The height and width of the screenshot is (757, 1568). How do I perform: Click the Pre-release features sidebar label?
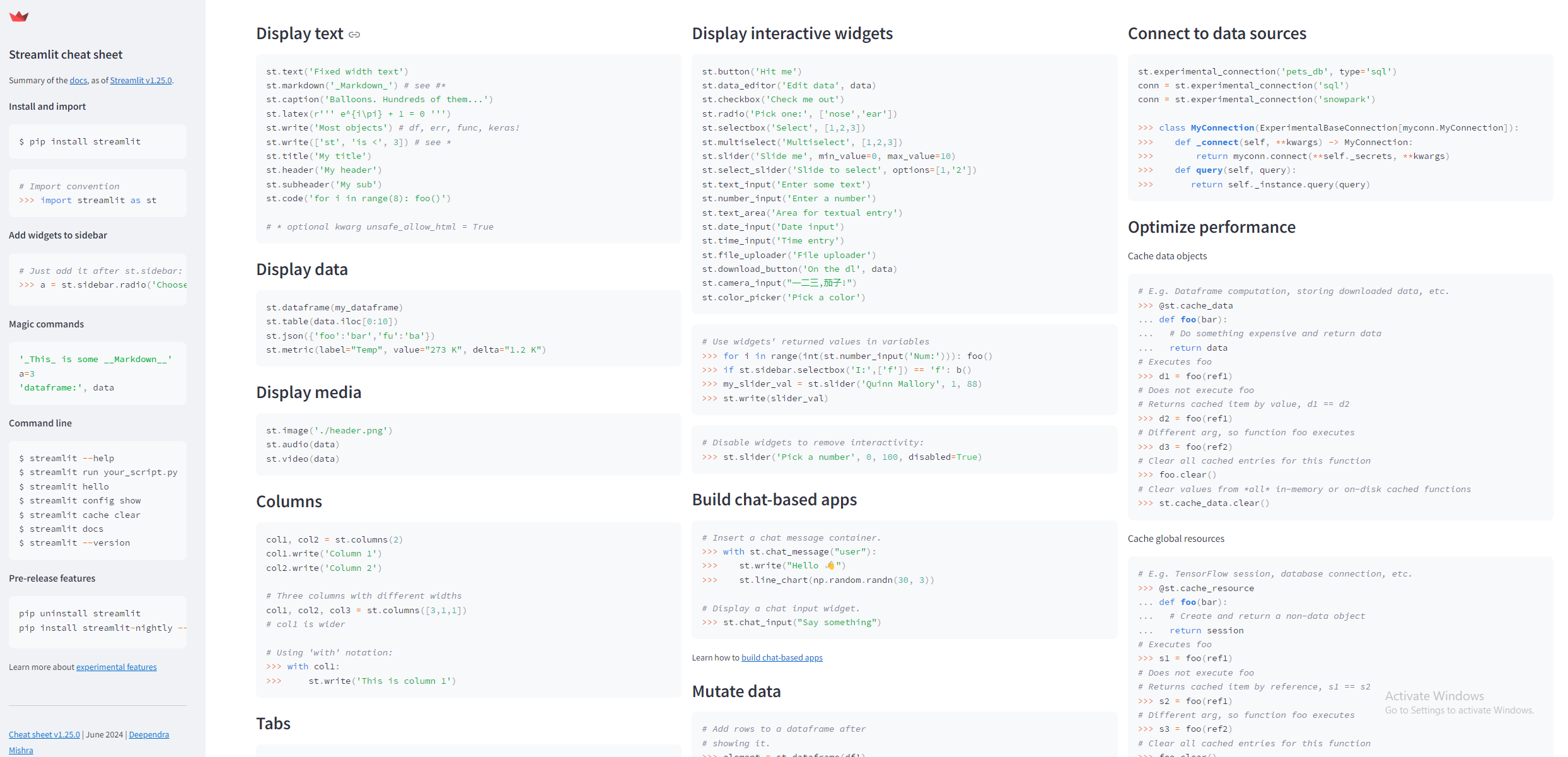(x=52, y=578)
